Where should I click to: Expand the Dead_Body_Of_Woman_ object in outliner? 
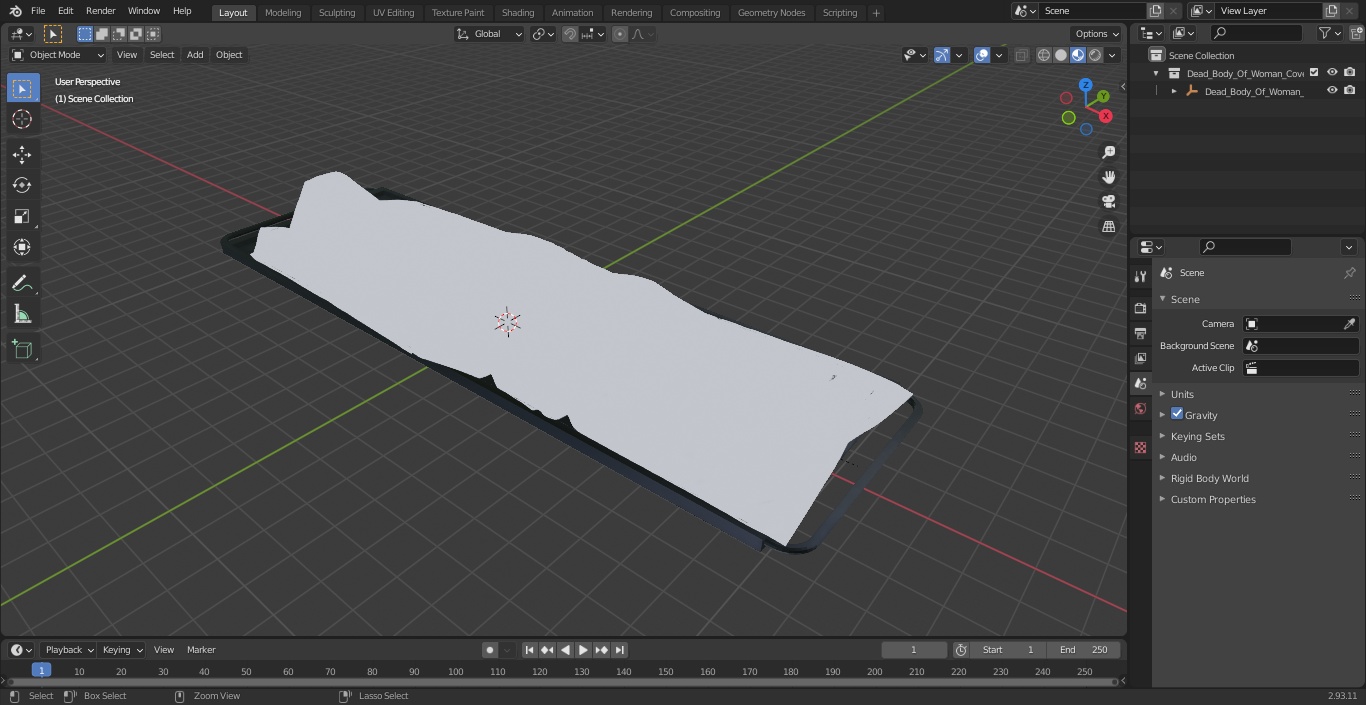click(x=1174, y=91)
